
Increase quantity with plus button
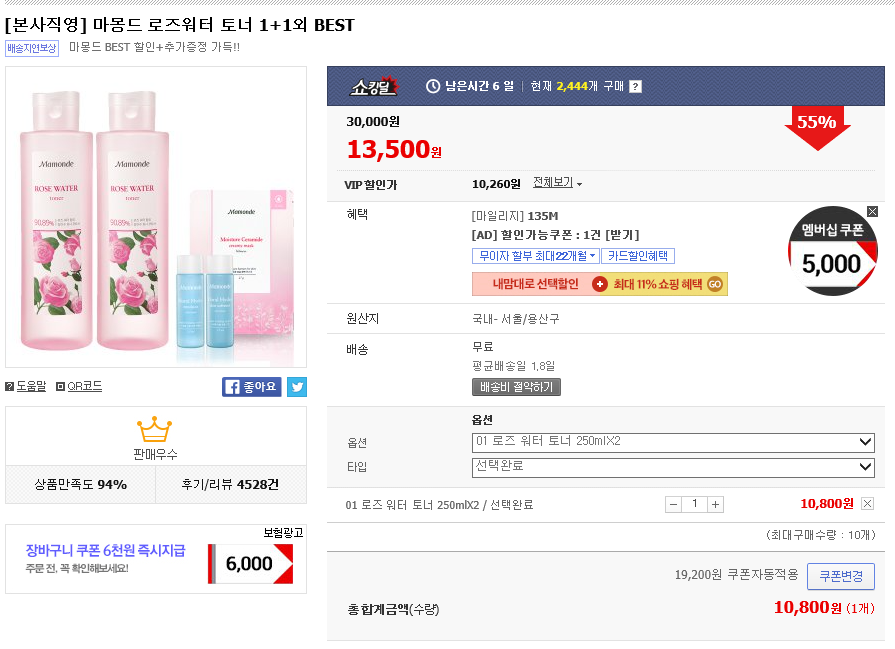[715, 504]
